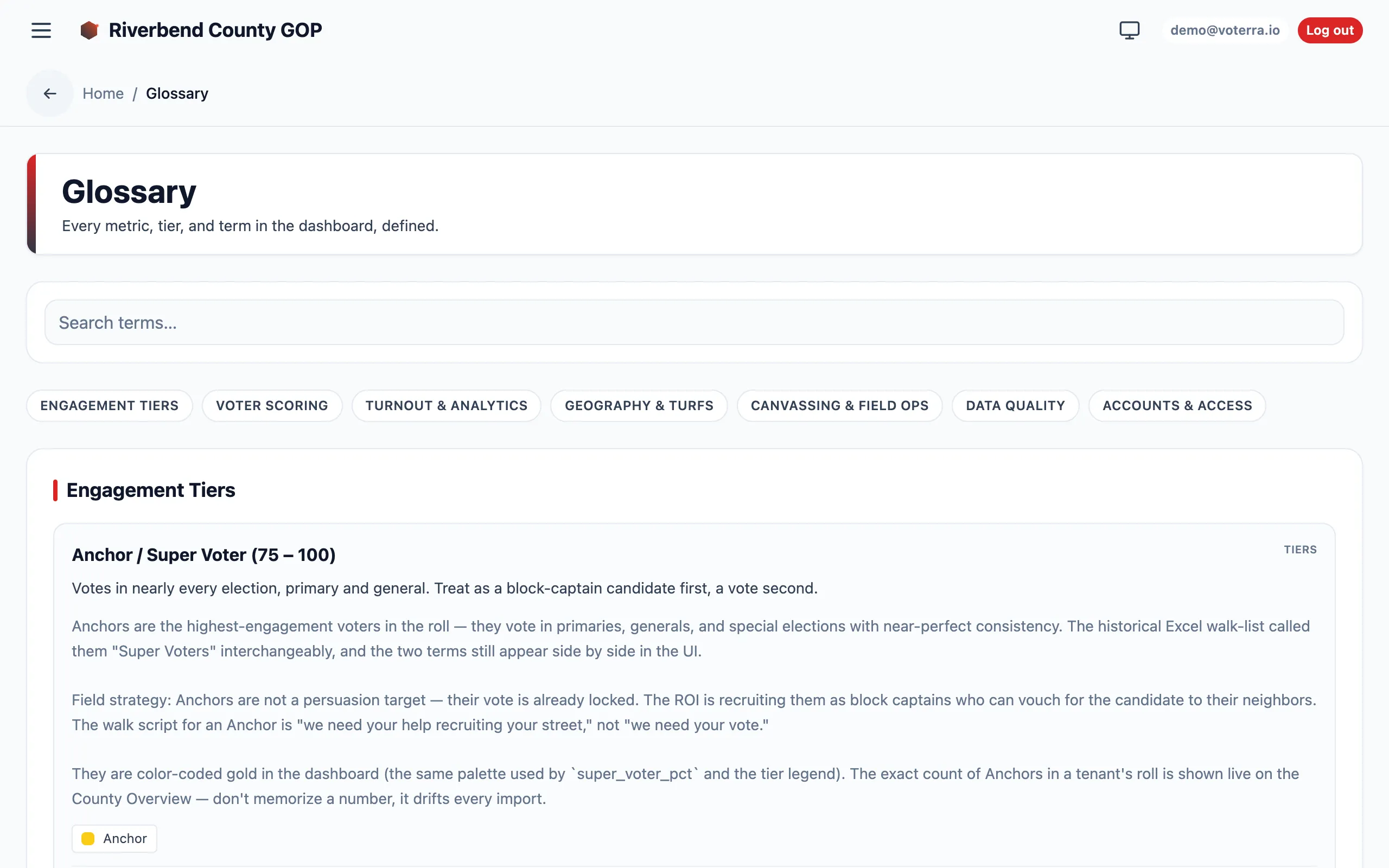The width and height of the screenshot is (1389, 868).
Task: Click the Riverbend County GOP title
Action: [215, 30]
